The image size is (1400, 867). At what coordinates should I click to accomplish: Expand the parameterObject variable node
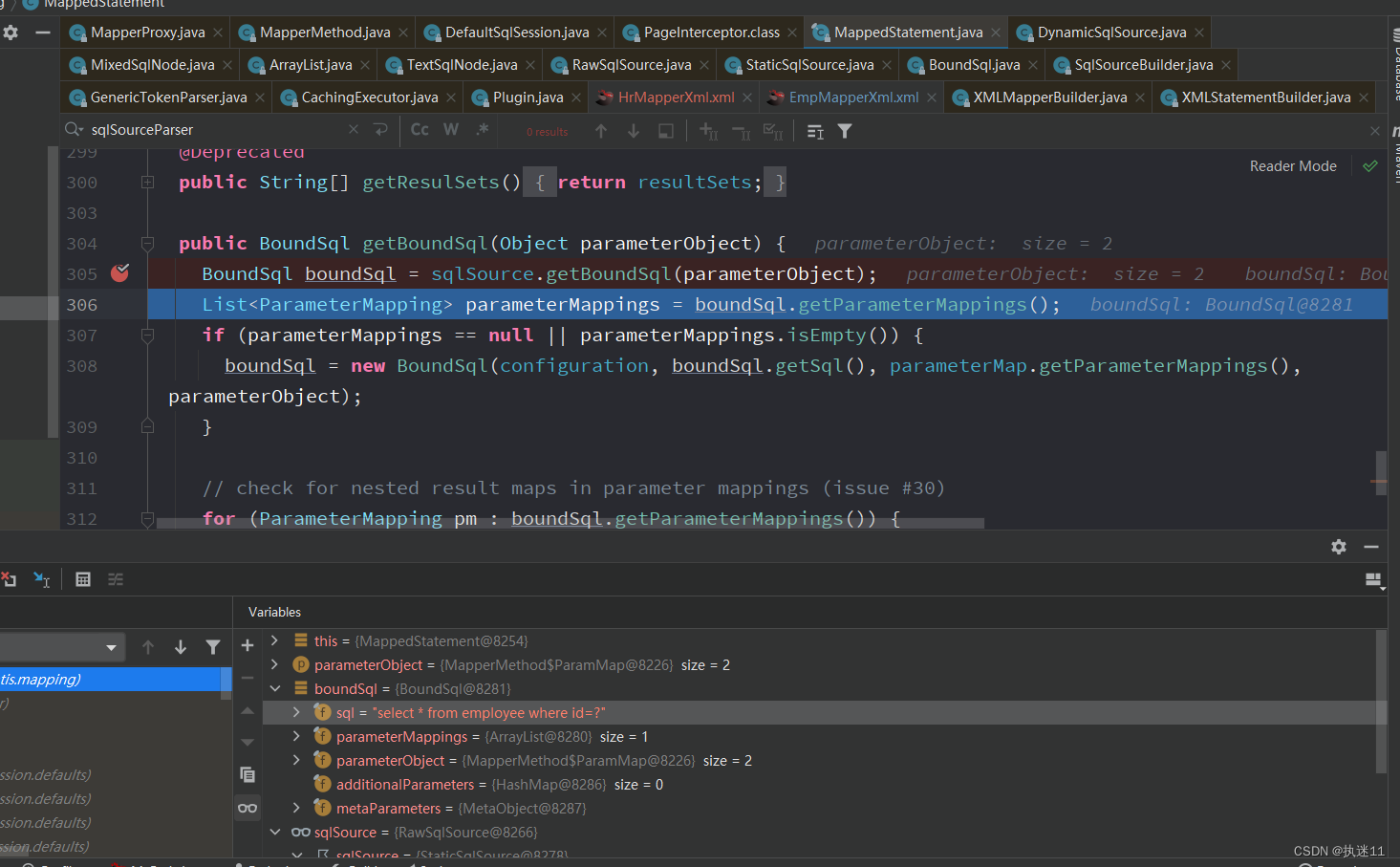point(275,664)
